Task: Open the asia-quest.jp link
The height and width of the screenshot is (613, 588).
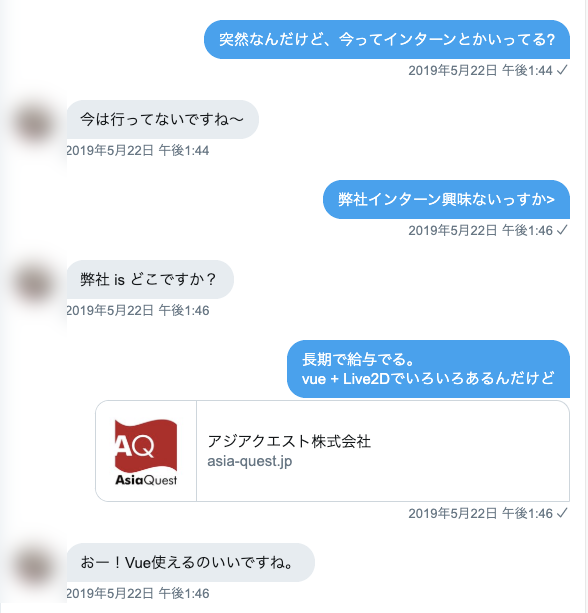Action: 249,461
